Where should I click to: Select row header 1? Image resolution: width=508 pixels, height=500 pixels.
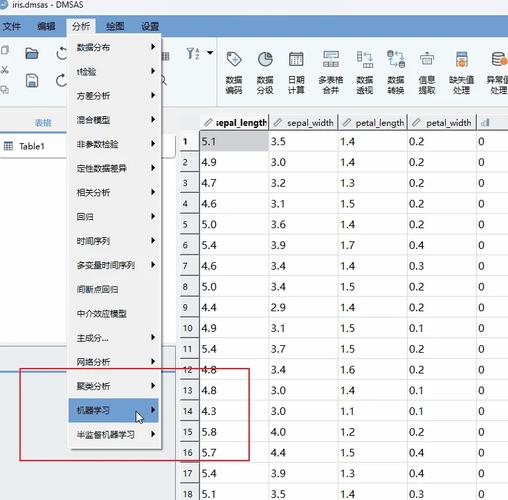[189, 142]
